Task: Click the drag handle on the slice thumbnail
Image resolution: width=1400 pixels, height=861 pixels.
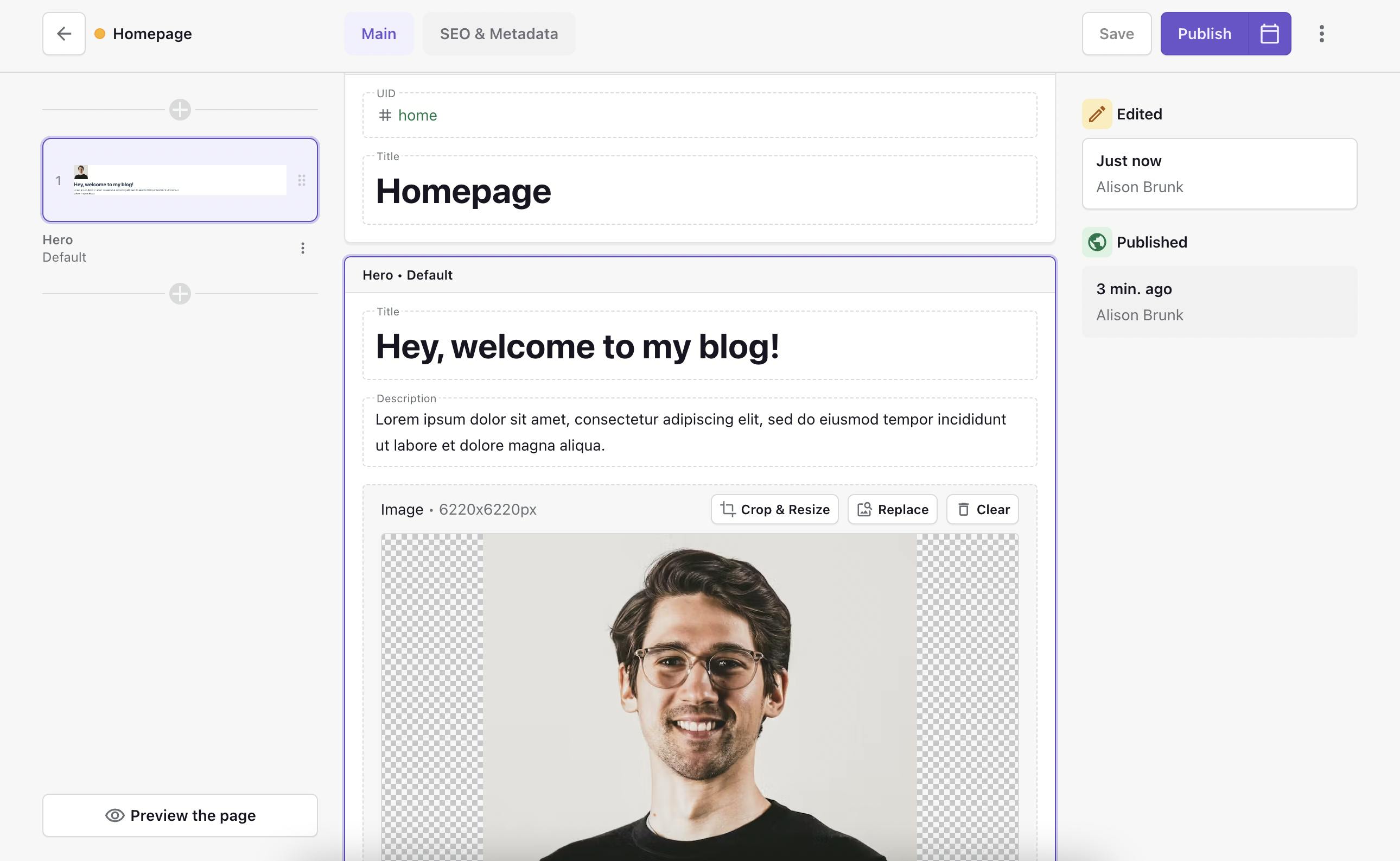Action: click(x=302, y=180)
